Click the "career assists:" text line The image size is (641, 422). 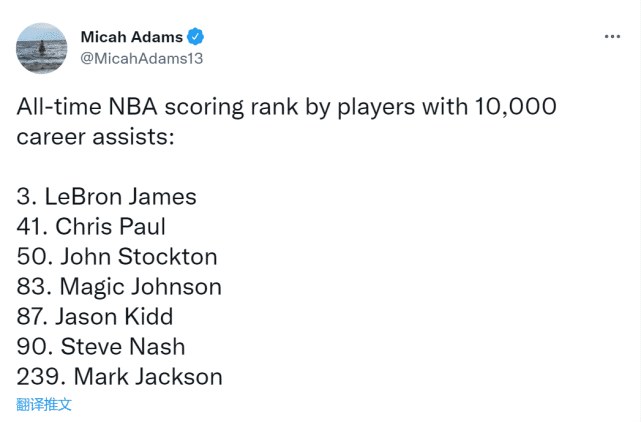click(x=95, y=136)
